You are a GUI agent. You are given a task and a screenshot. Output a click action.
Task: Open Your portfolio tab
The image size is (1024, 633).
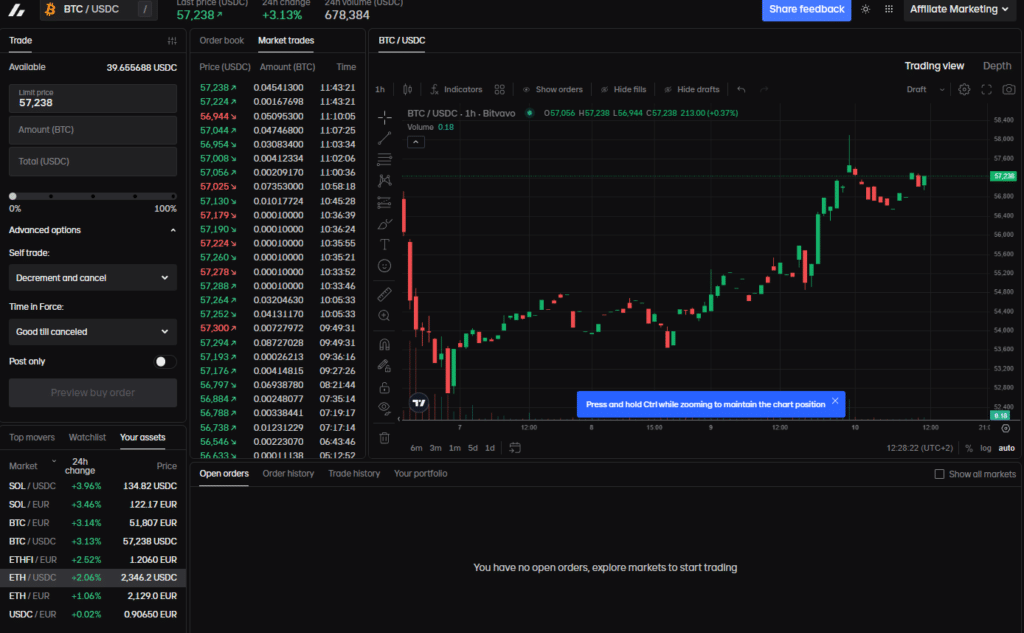(421, 474)
